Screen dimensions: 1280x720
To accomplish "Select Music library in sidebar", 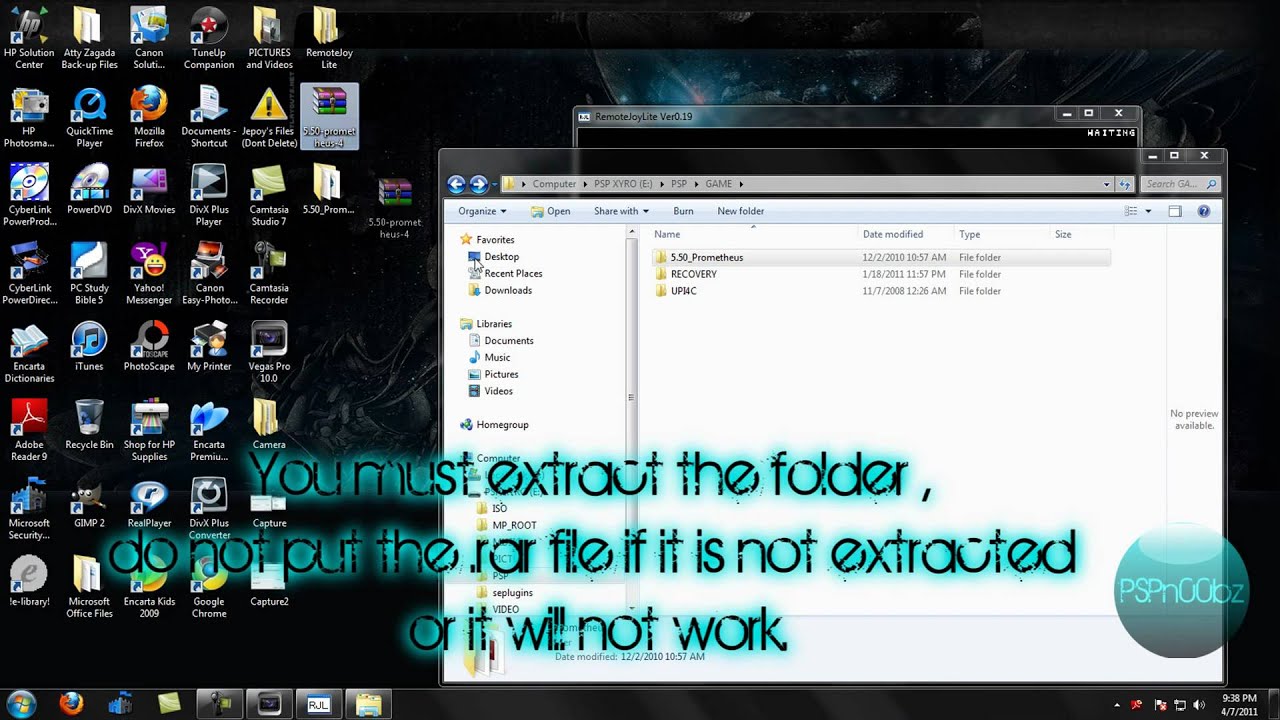I will pyautogui.click(x=489, y=357).
